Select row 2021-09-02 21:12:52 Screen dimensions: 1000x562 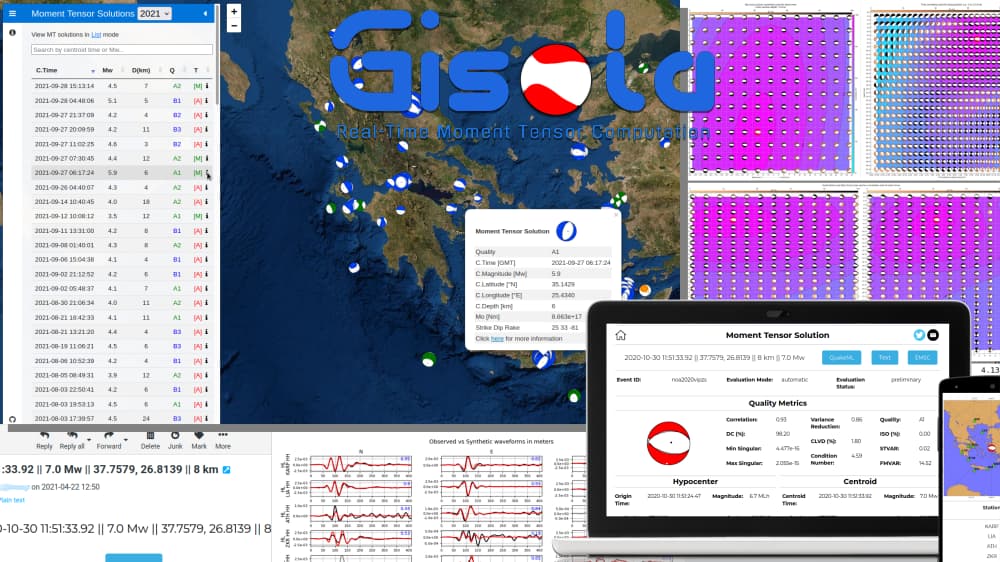click(x=122, y=274)
